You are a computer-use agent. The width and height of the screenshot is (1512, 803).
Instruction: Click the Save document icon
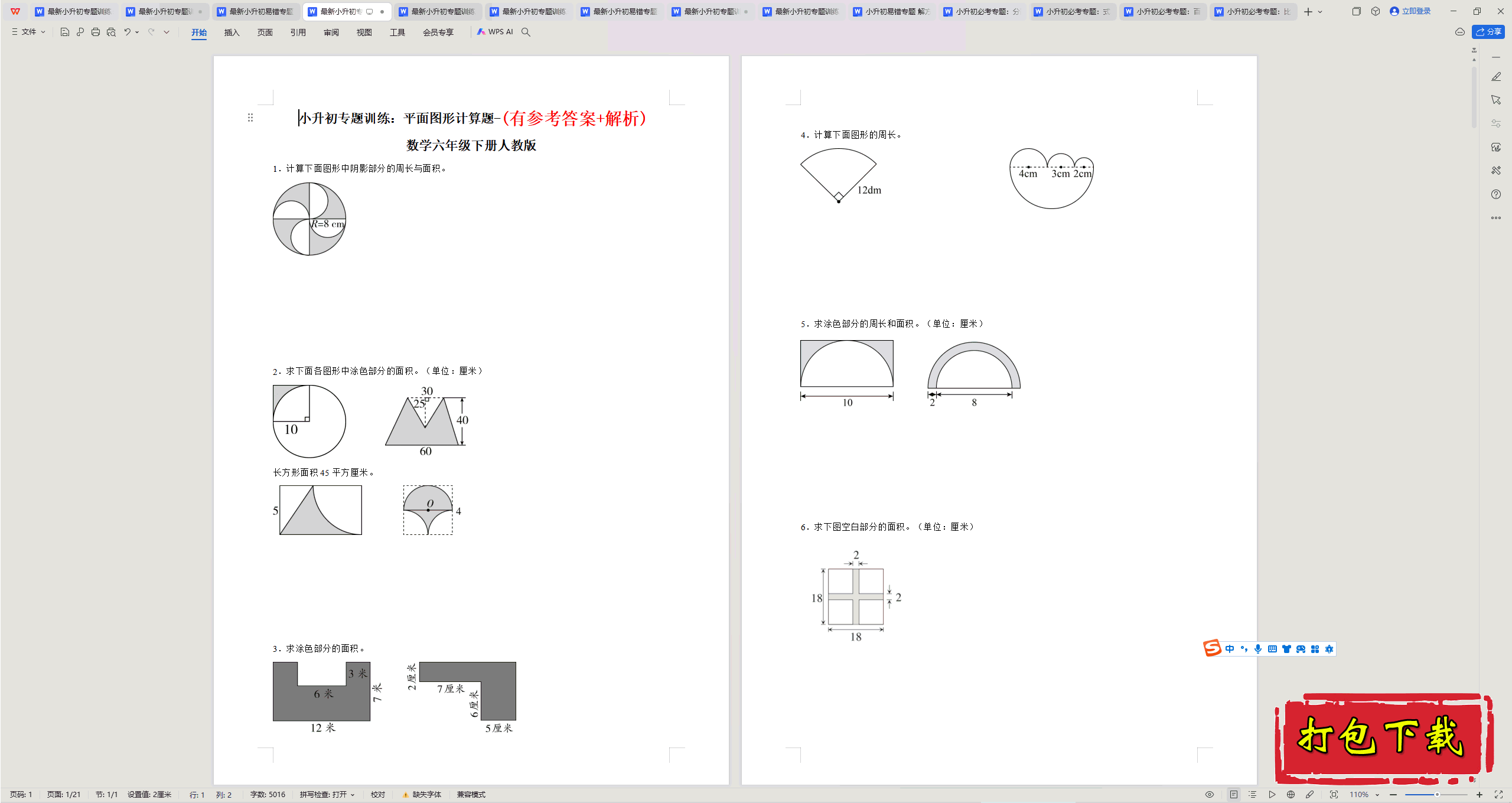(65, 32)
